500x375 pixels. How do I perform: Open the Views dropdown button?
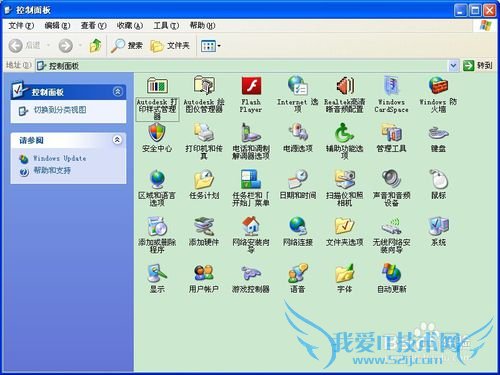click(211, 46)
